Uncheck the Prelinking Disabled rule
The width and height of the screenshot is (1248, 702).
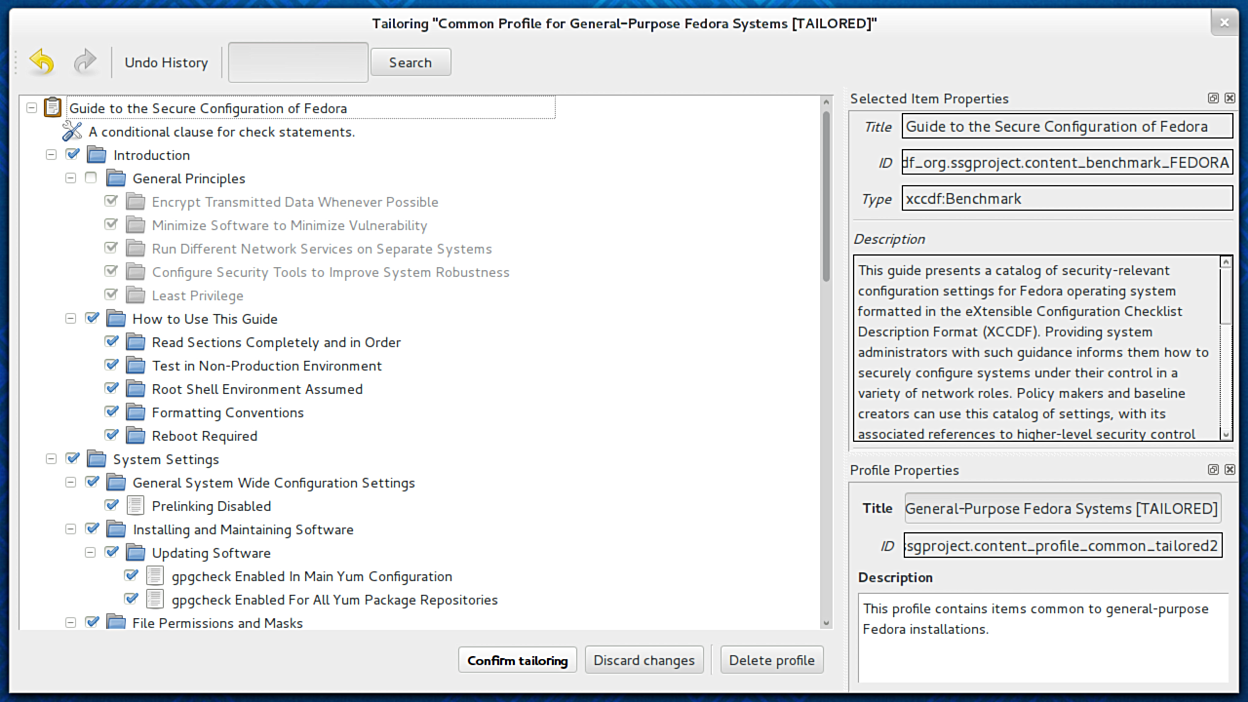111,505
